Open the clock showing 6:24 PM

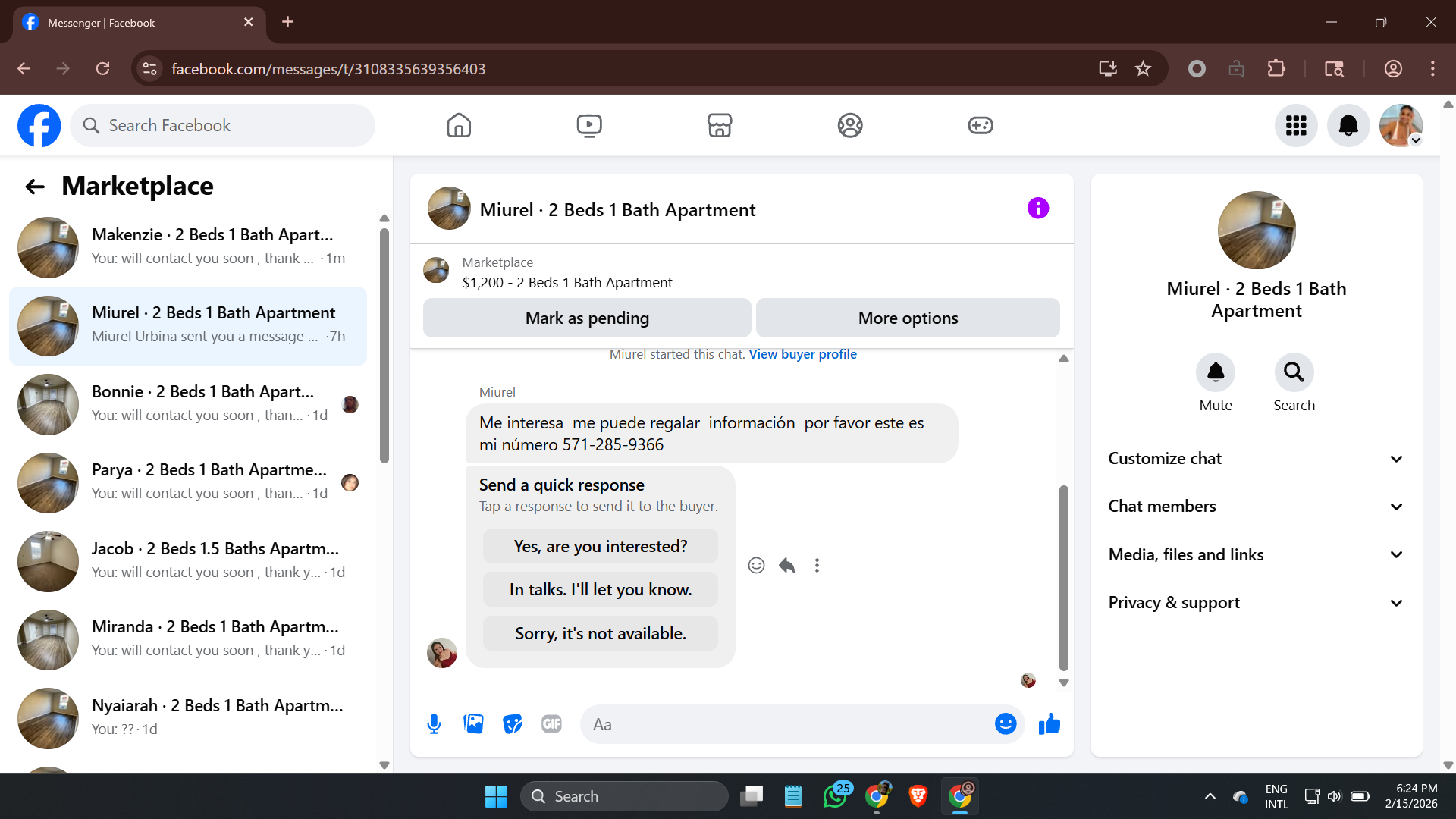[x=1411, y=796]
